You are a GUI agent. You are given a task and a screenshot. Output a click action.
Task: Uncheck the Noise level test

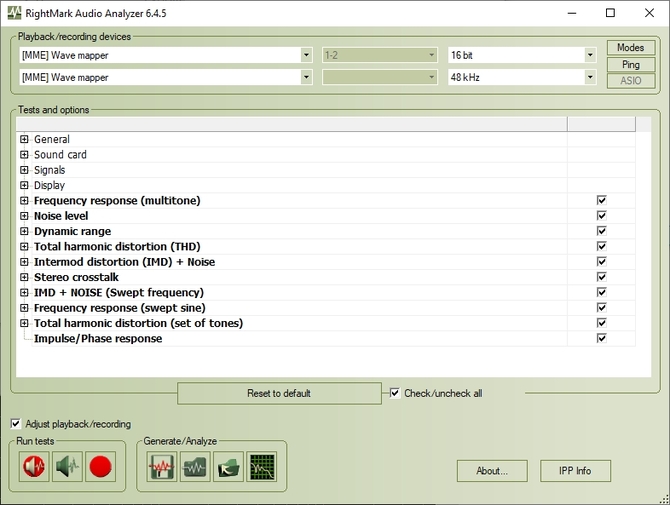pyautogui.click(x=602, y=216)
